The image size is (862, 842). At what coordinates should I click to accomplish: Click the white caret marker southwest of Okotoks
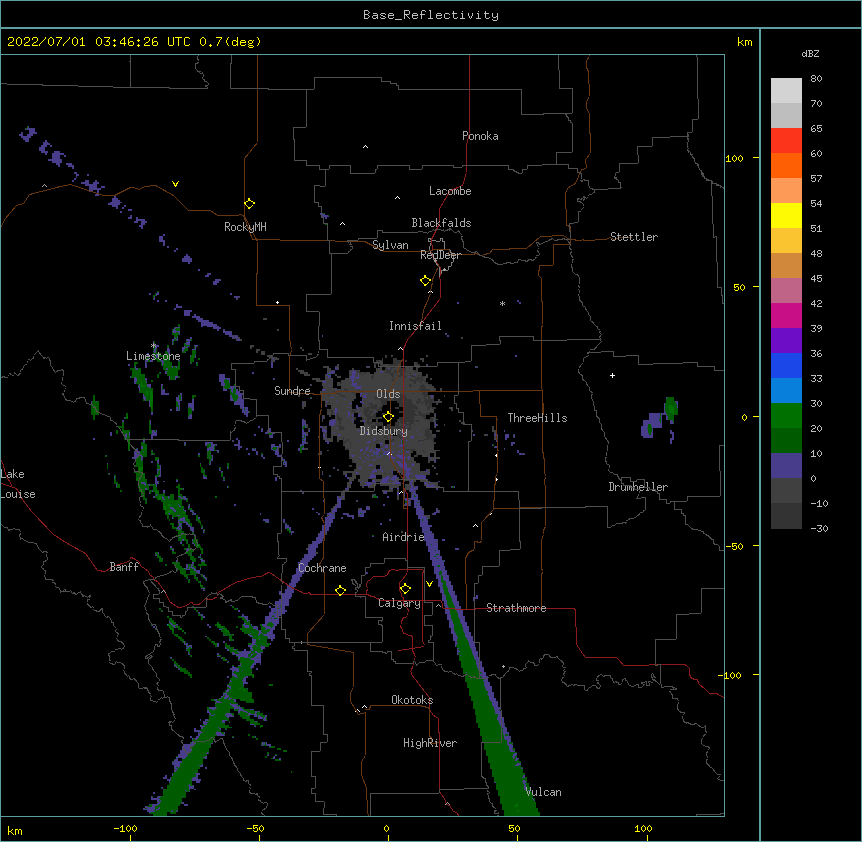(x=364, y=707)
